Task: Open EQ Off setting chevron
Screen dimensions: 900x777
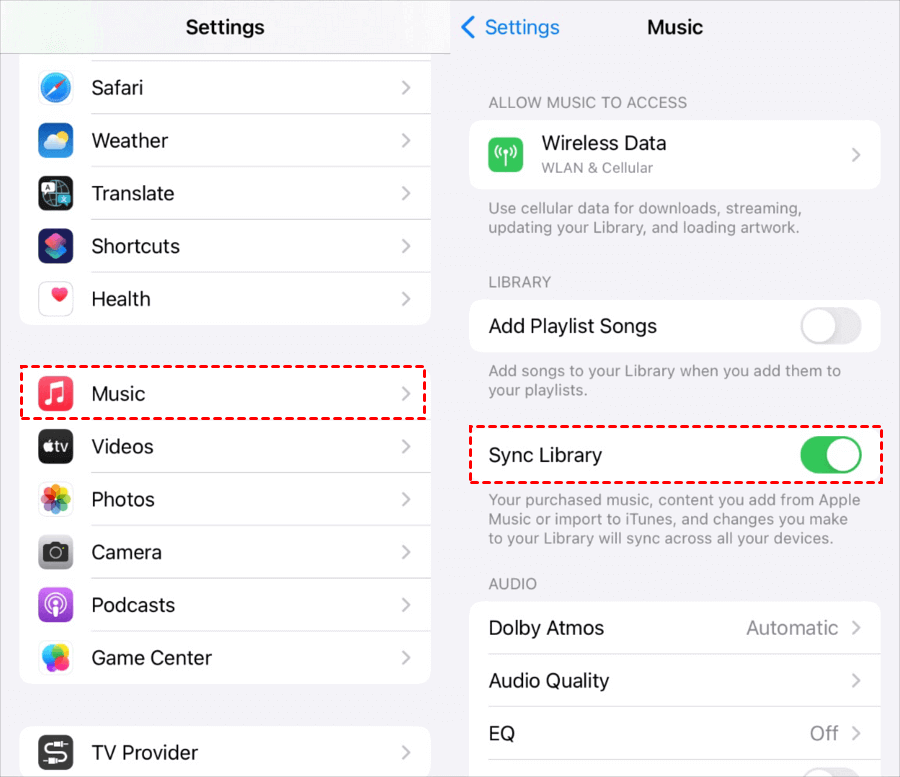Action: (856, 733)
